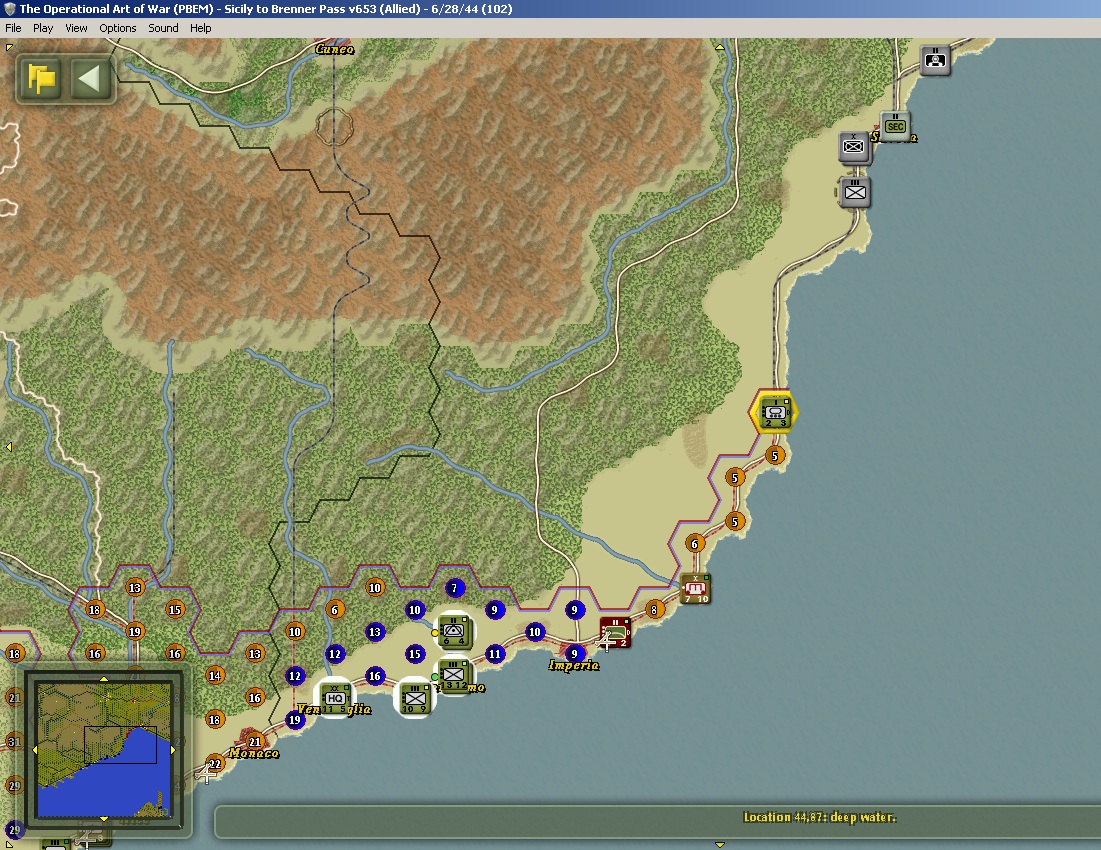Click the blue 16 hex marker
The height and width of the screenshot is (850, 1101).
[375, 676]
